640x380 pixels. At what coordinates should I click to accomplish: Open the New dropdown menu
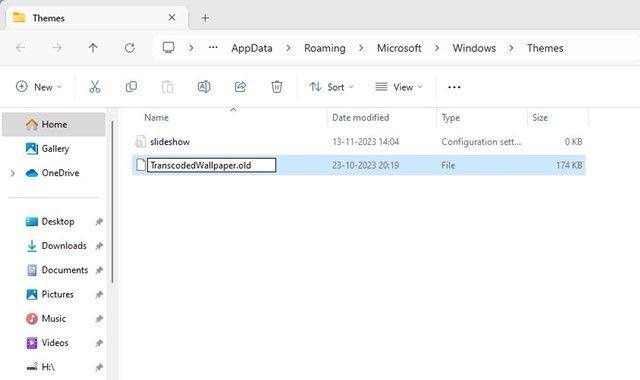(39, 87)
